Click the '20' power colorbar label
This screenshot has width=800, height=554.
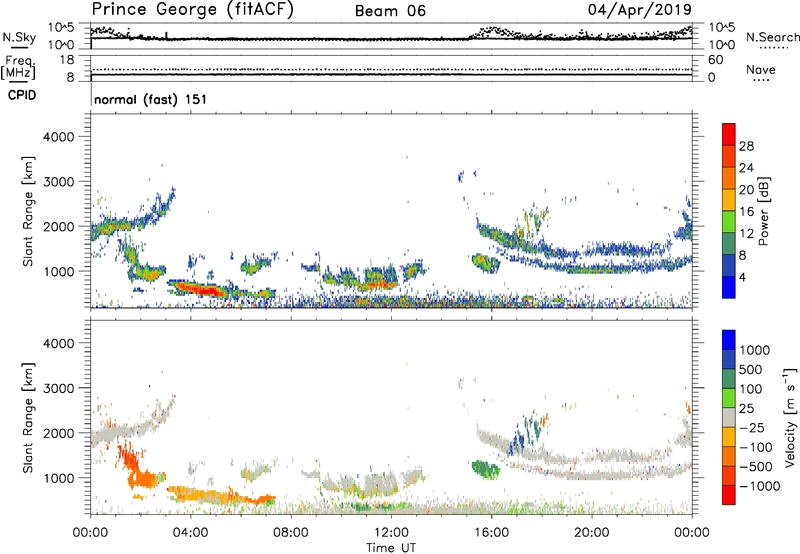pos(746,190)
